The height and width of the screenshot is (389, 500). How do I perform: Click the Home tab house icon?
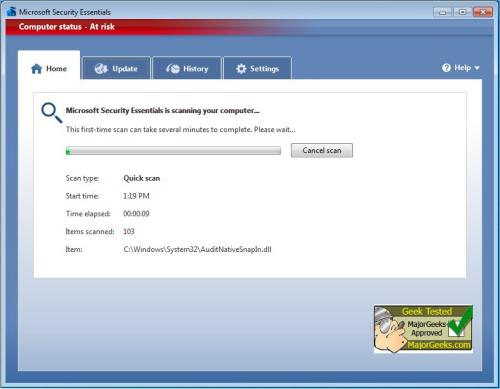click(x=36, y=69)
